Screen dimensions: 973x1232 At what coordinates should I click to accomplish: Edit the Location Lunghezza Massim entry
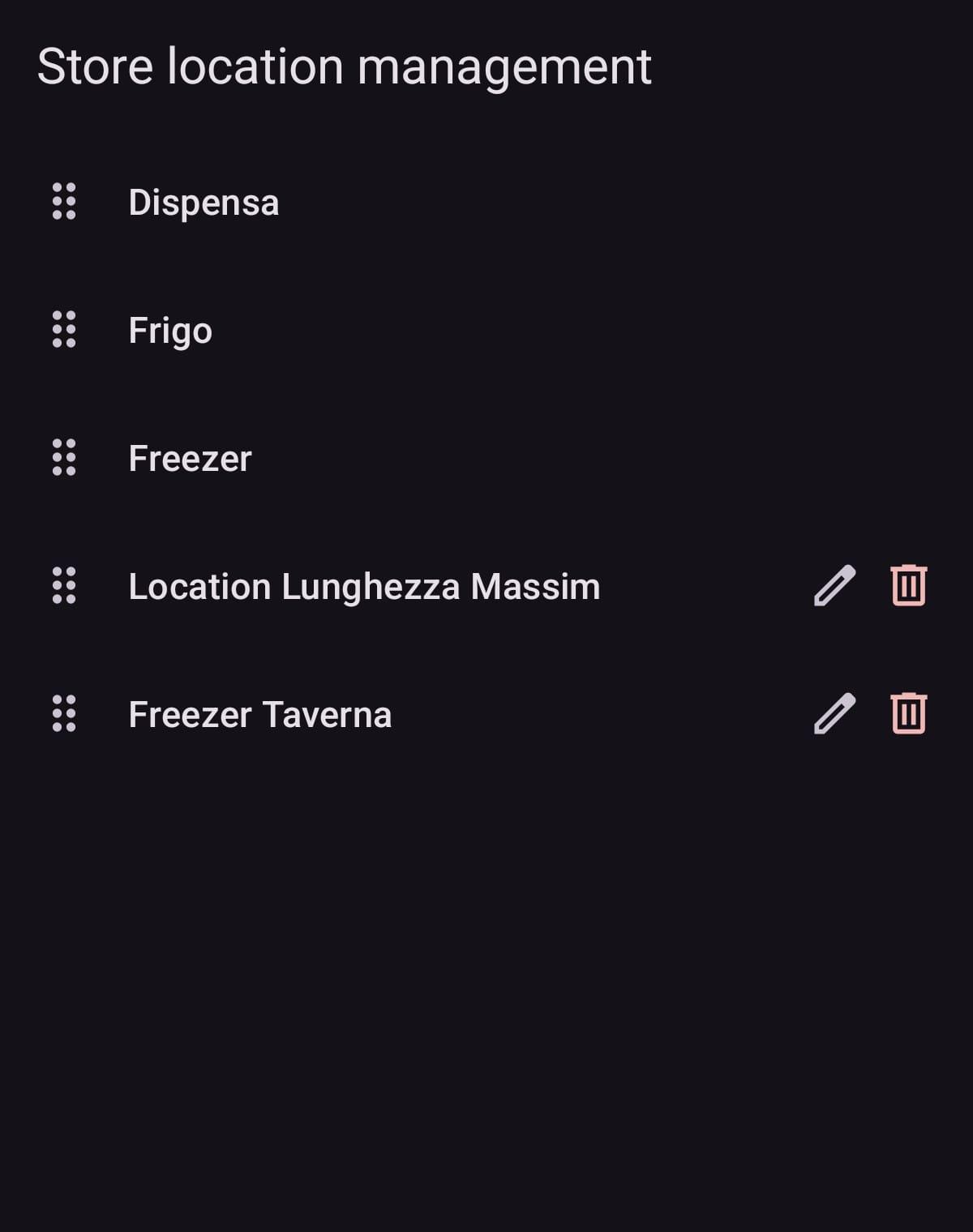point(834,585)
